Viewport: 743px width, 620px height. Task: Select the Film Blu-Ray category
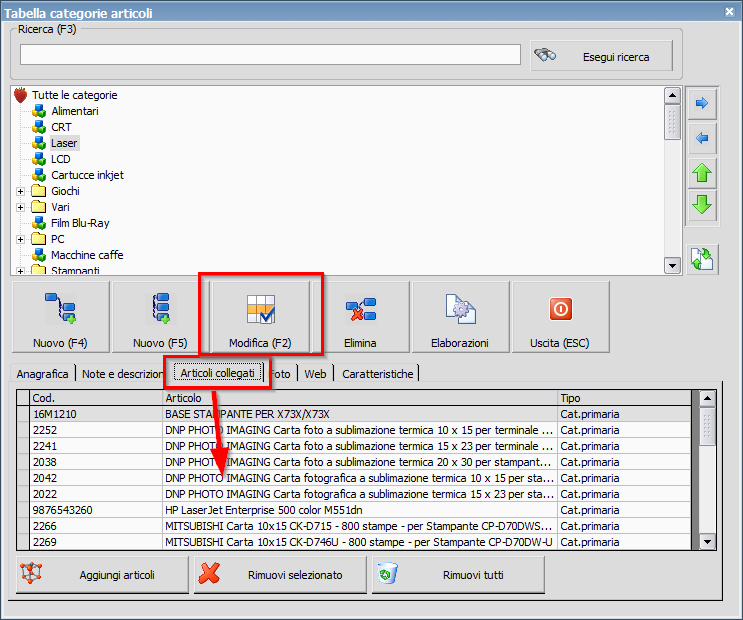point(80,223)
